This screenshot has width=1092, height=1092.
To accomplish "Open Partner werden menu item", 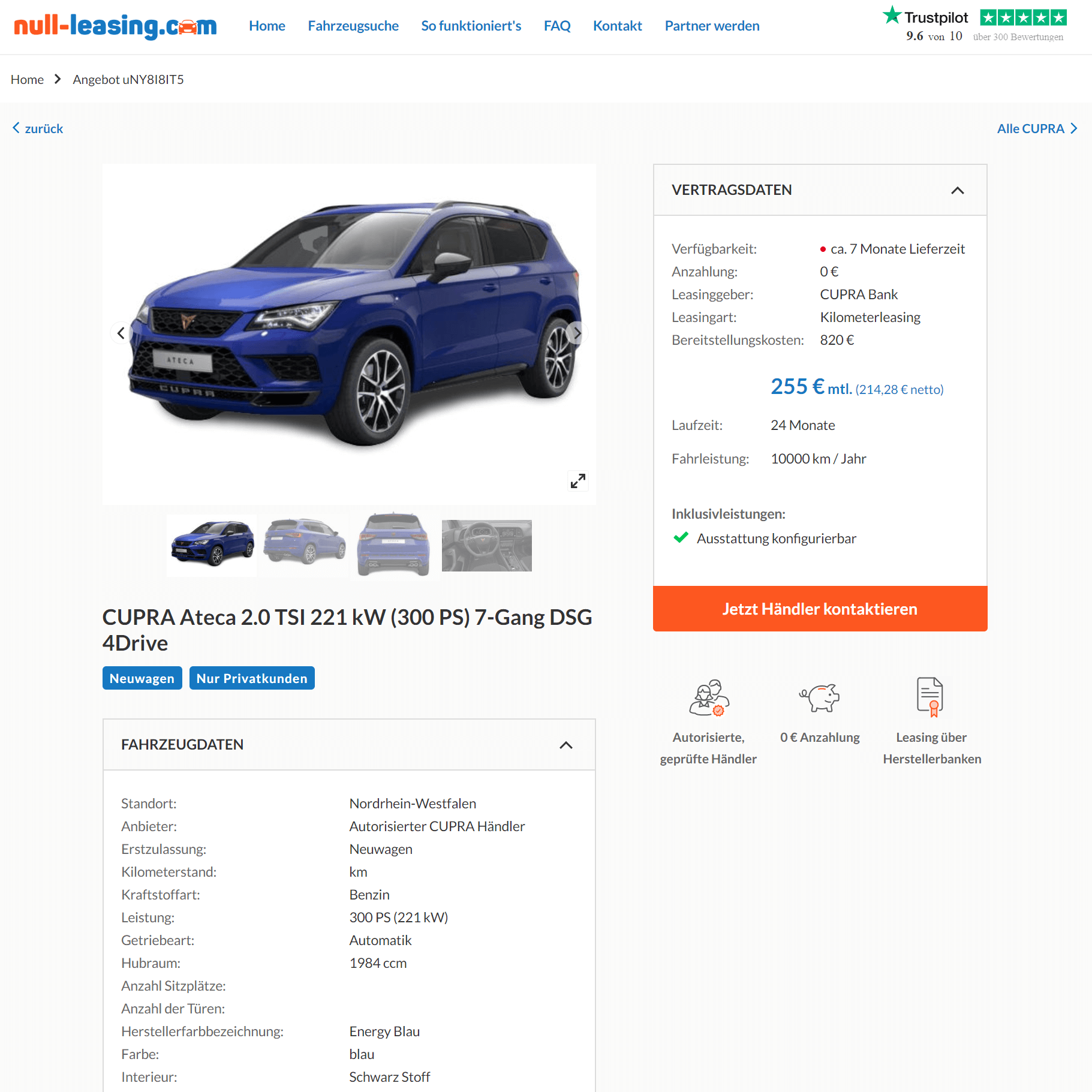I will tap(712, 26).
